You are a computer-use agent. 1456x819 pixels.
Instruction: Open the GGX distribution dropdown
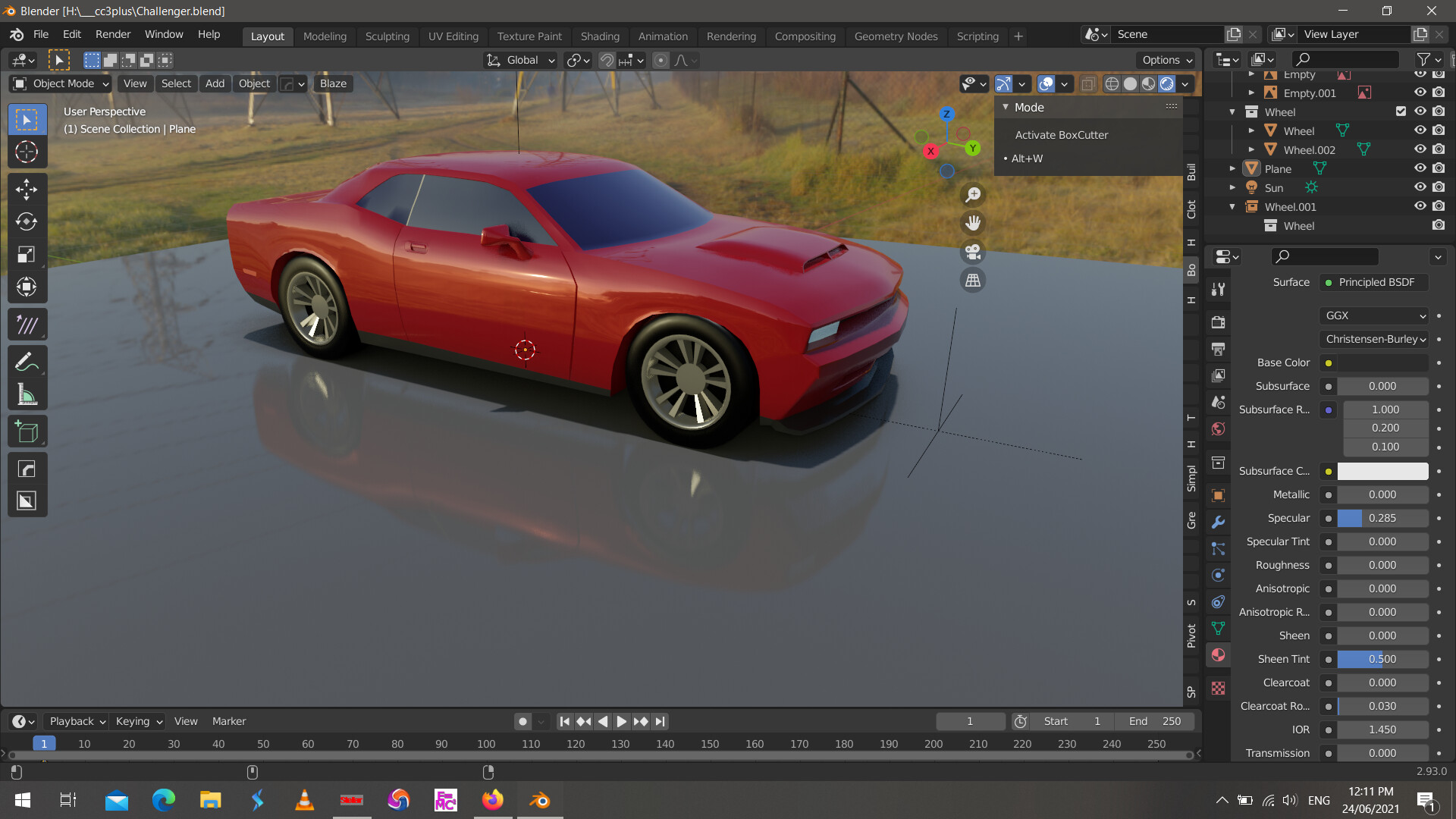[1373, 315]
